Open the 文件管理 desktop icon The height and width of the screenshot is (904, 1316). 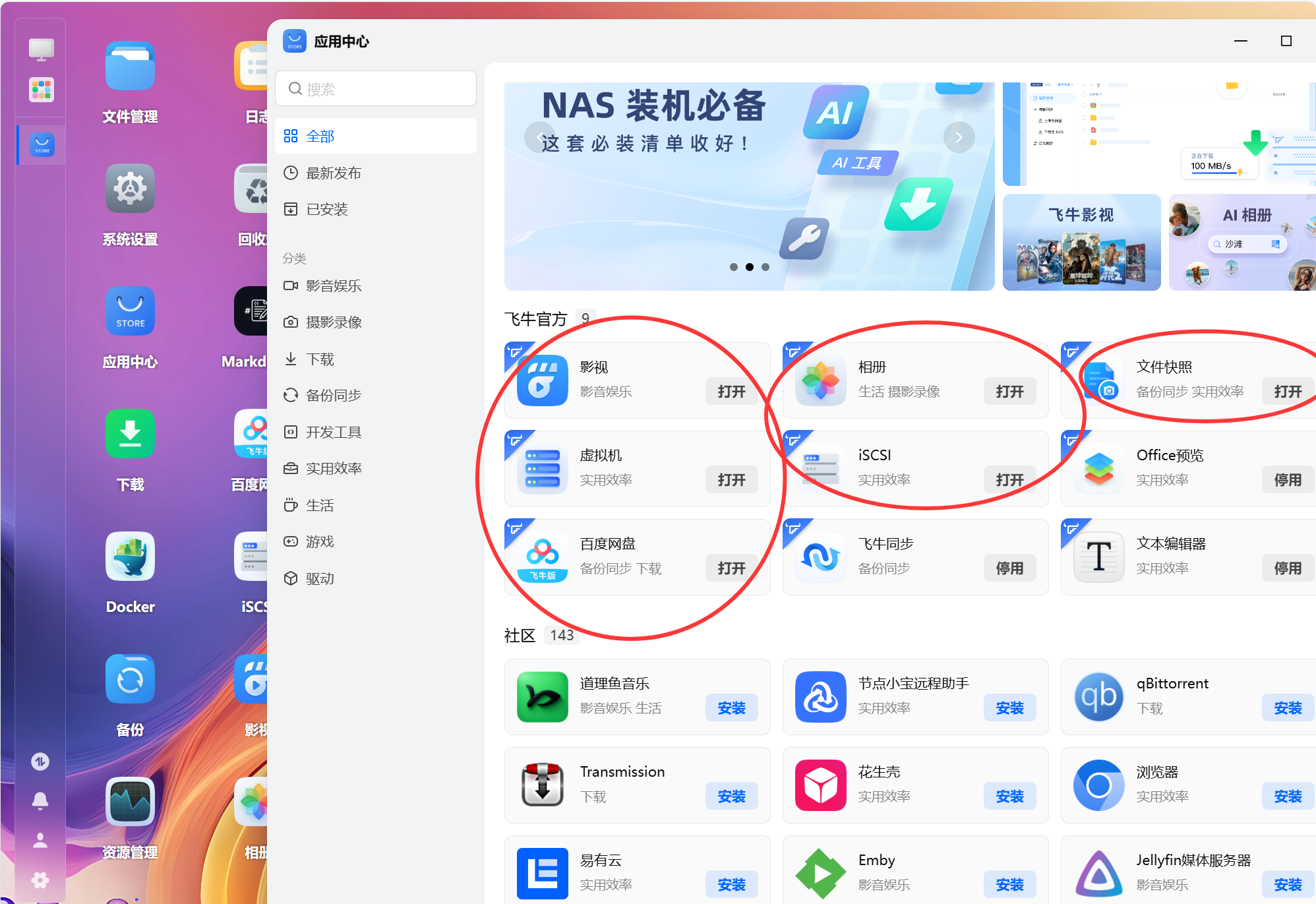click(x=130, y=67)
